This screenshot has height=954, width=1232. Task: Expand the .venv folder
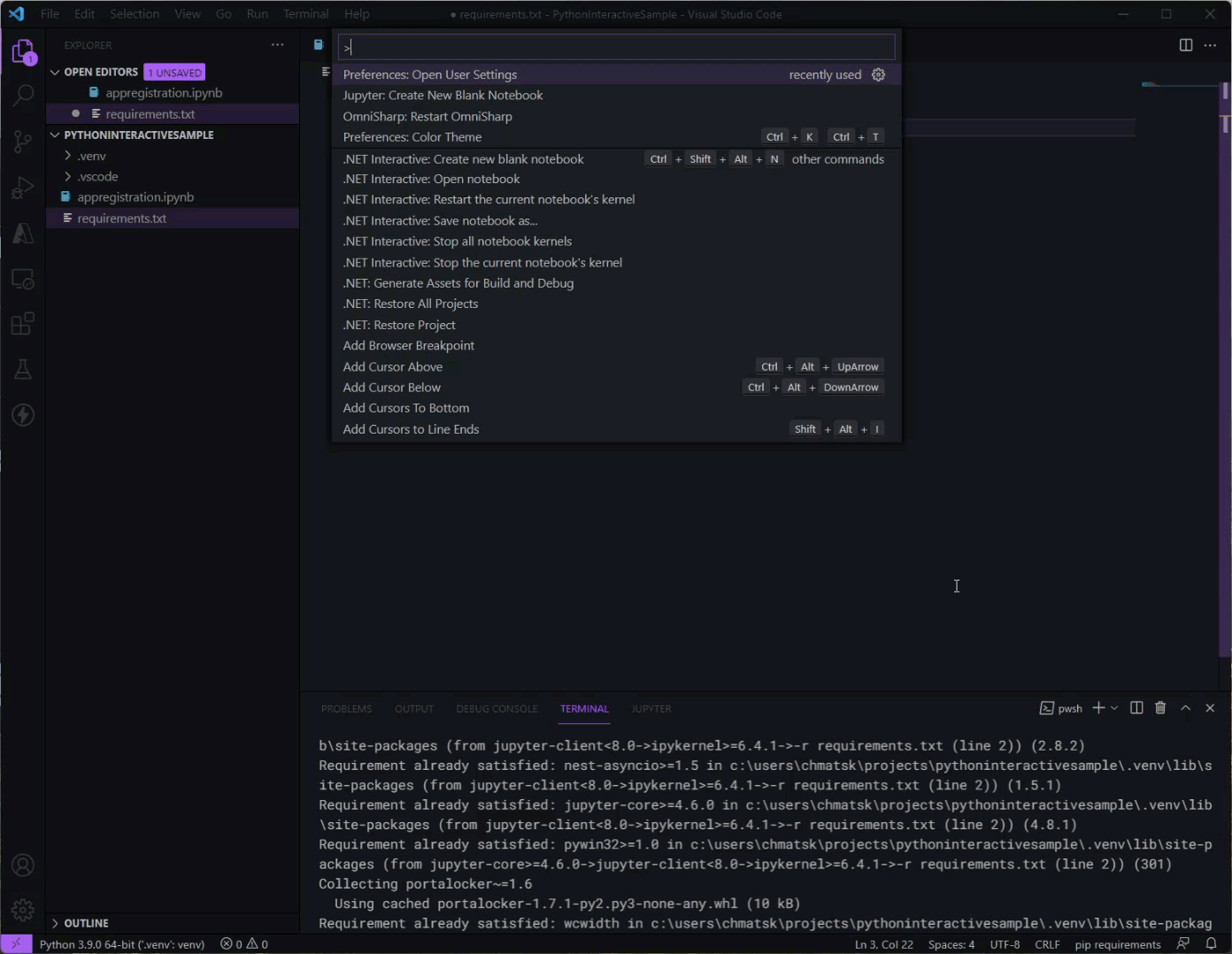91,156
